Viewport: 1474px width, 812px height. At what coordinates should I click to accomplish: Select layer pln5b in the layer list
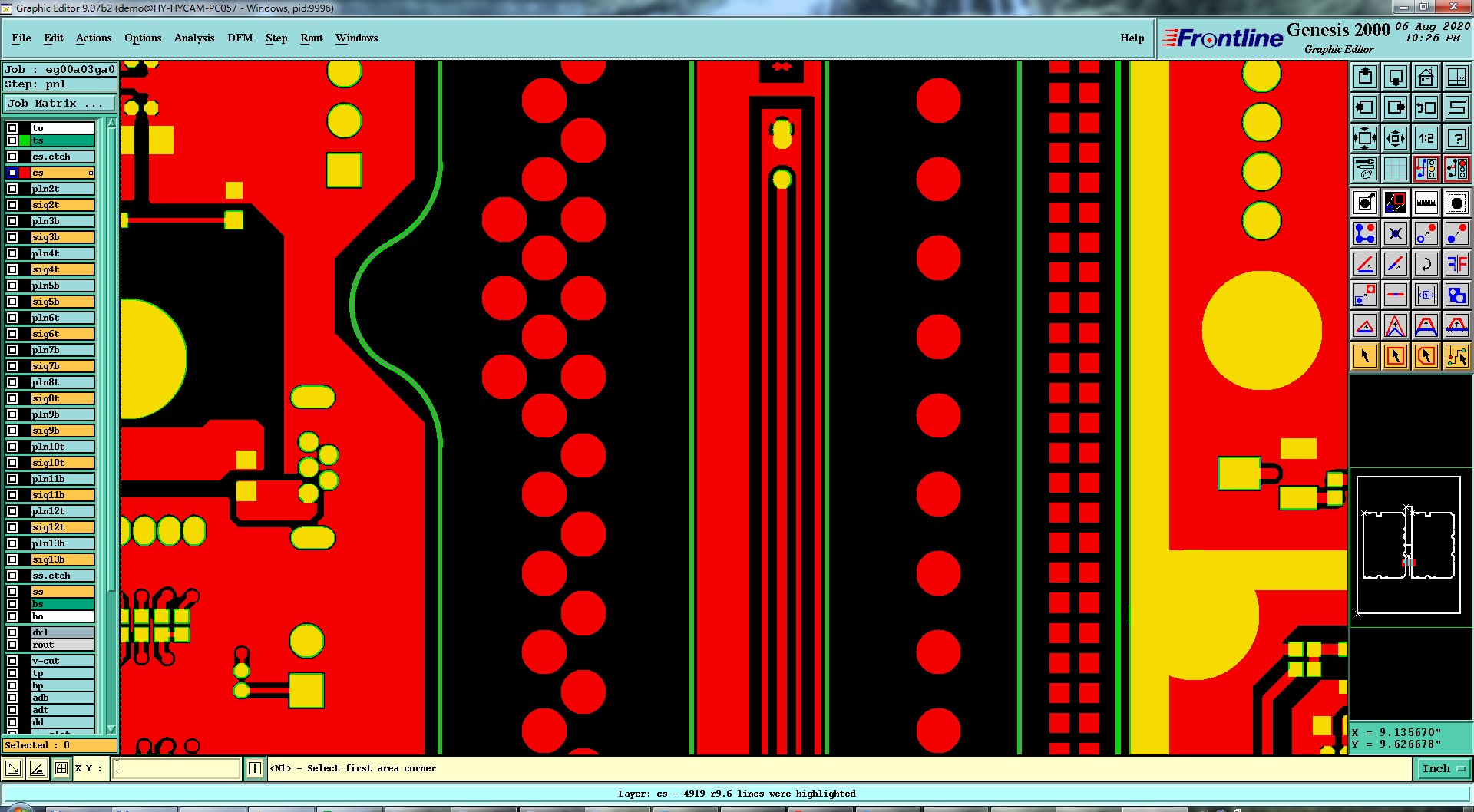[x=63, y=286]
